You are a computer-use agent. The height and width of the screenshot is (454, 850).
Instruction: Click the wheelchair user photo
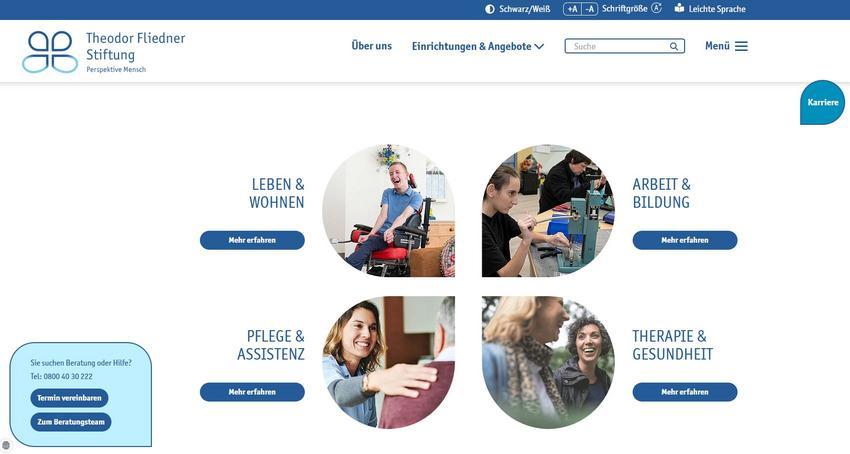pyautogui.click(x=389, y=210)
